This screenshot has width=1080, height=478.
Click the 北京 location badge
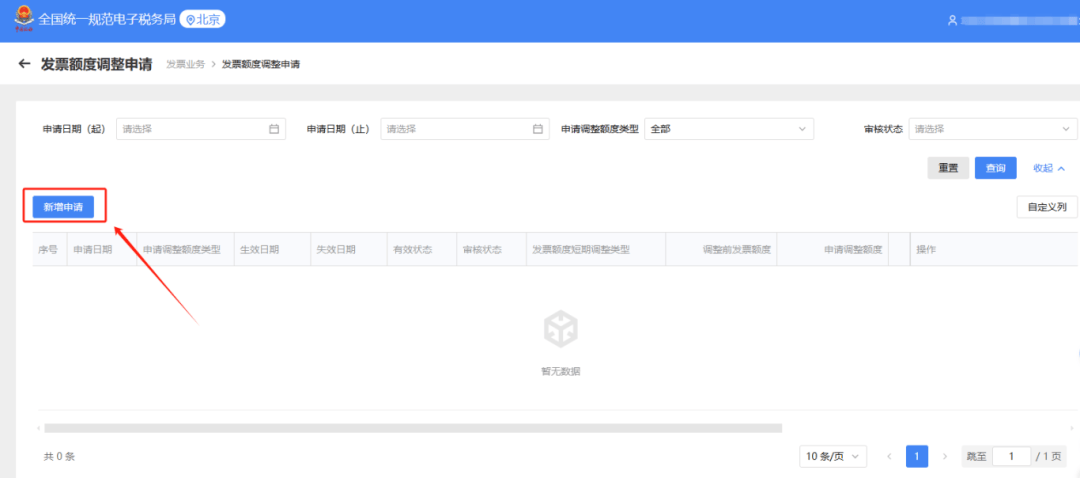[x=202, y=19]
